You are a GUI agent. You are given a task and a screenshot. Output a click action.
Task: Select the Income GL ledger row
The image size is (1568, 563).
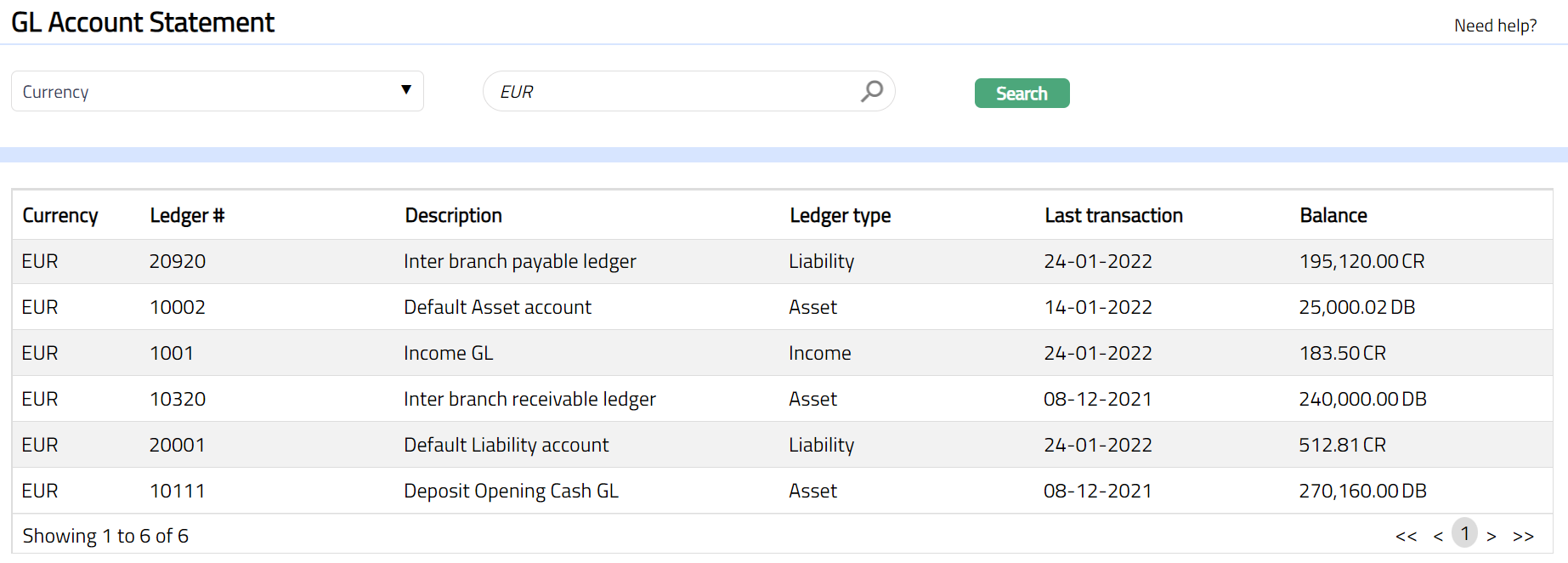tap(448, 354)
